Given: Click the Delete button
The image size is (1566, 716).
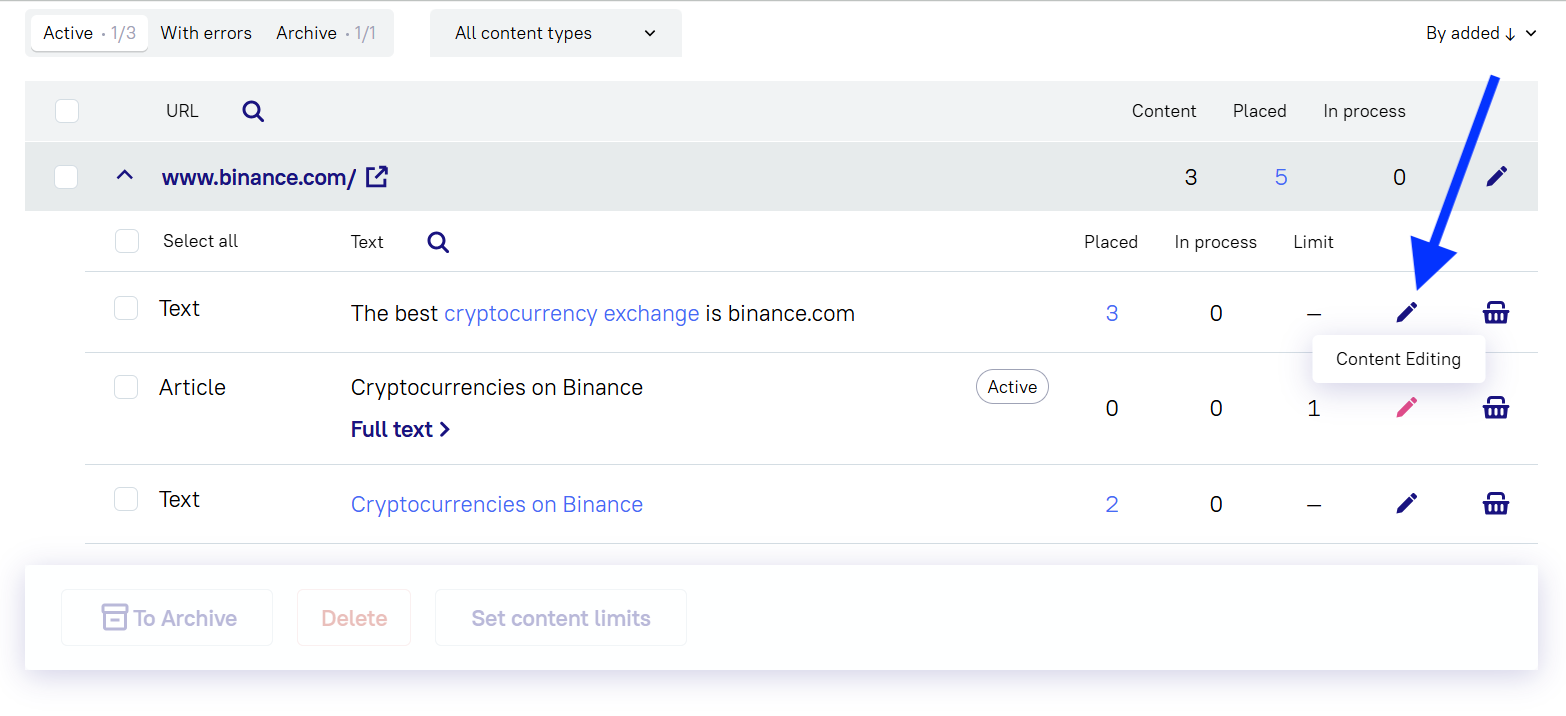Looking at the screenshot, I should tap(354, 618).
